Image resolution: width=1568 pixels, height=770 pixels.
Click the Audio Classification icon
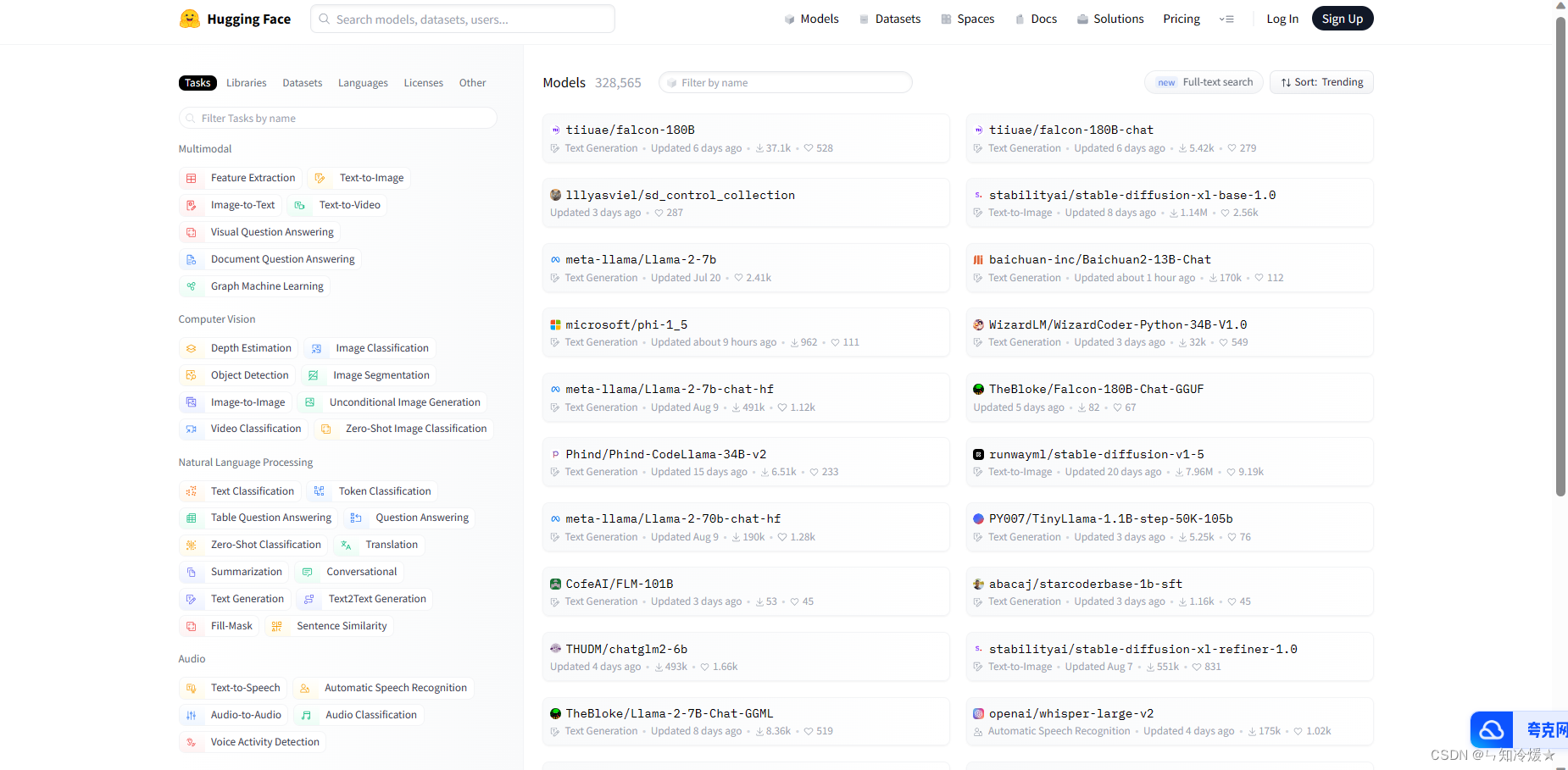point(306,715)
